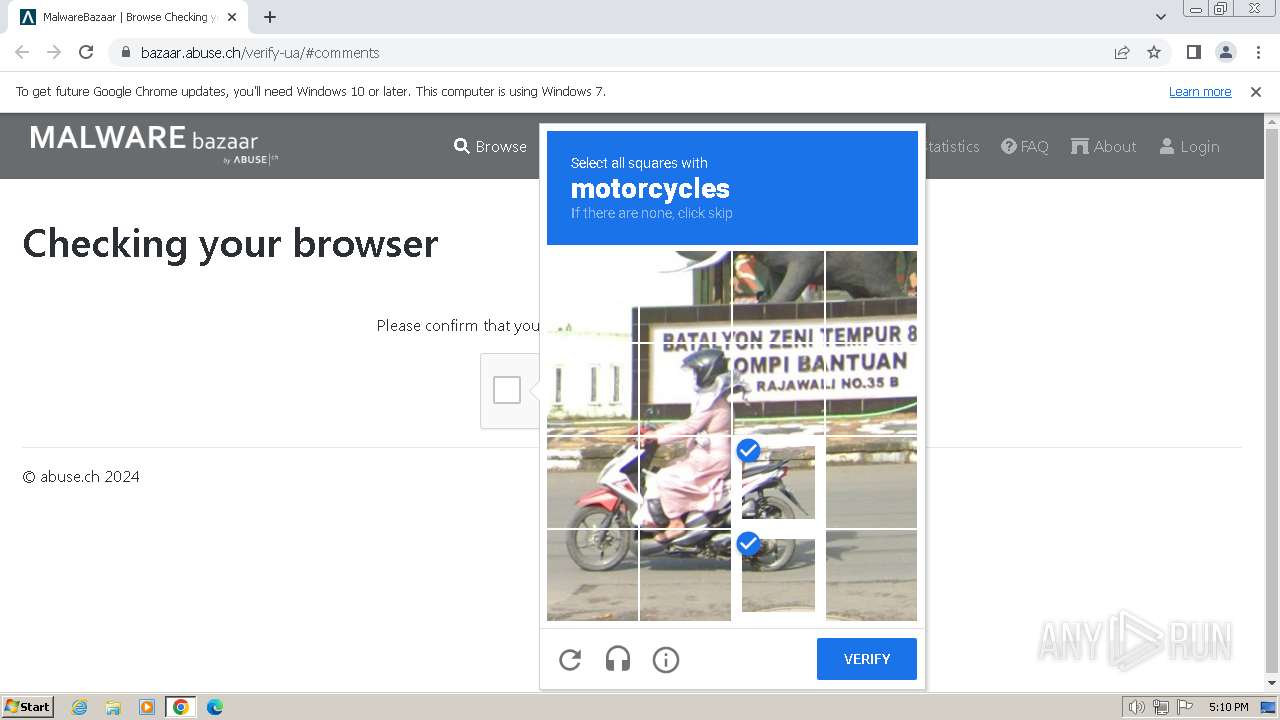
Task: Refresh the captcha challenge
Action: [570, 659]
